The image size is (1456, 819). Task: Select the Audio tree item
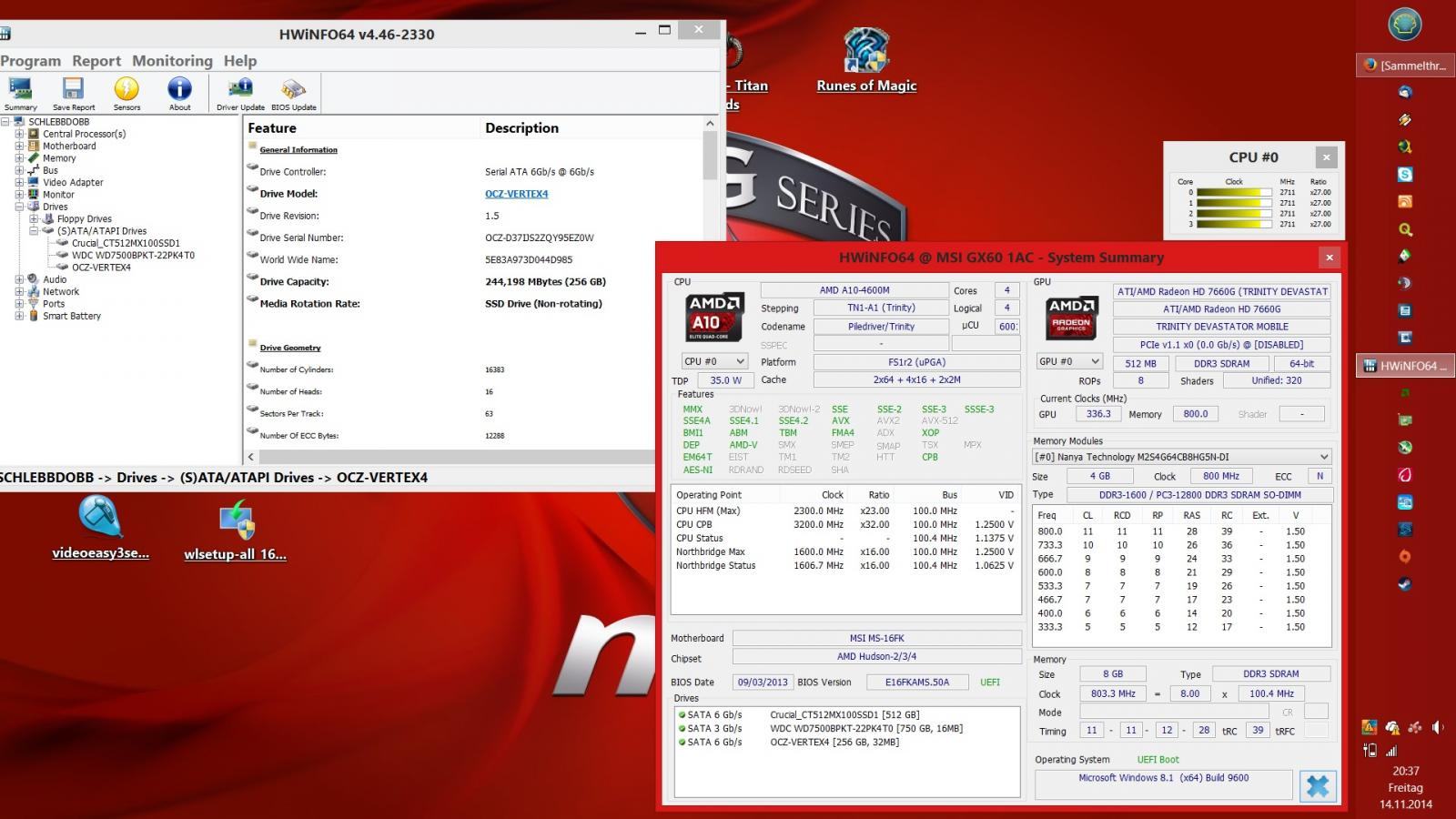click(55, 279)
